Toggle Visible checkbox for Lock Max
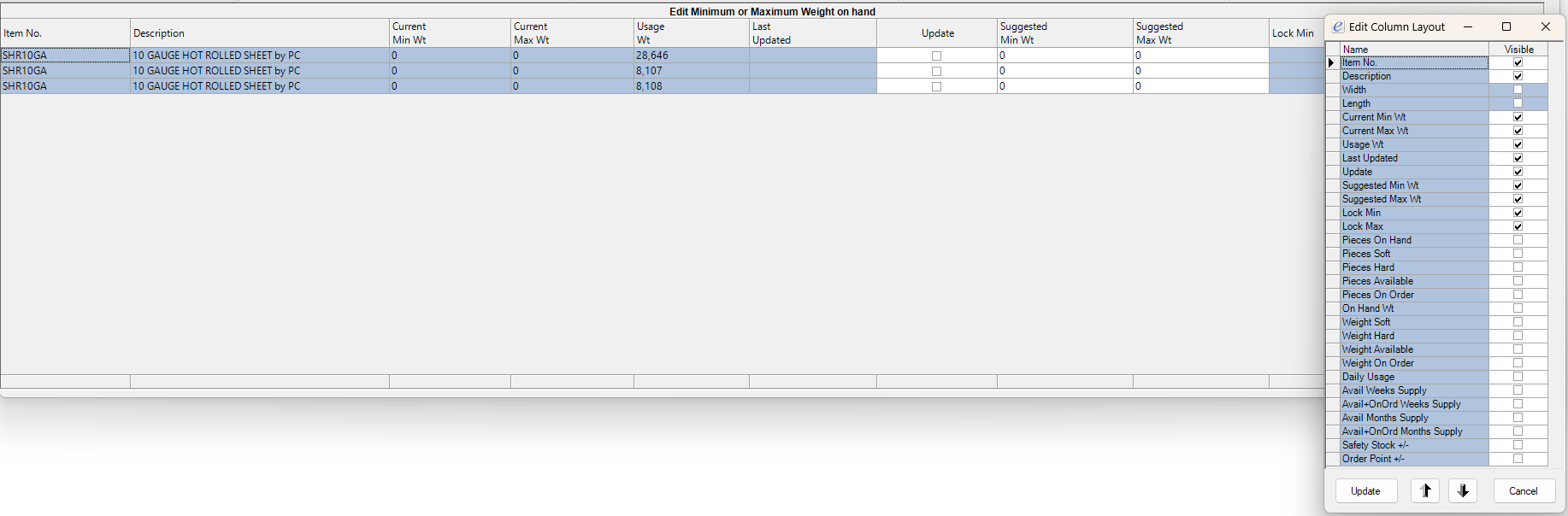This screenshot has height=516, width=1568. point(1518,226)
